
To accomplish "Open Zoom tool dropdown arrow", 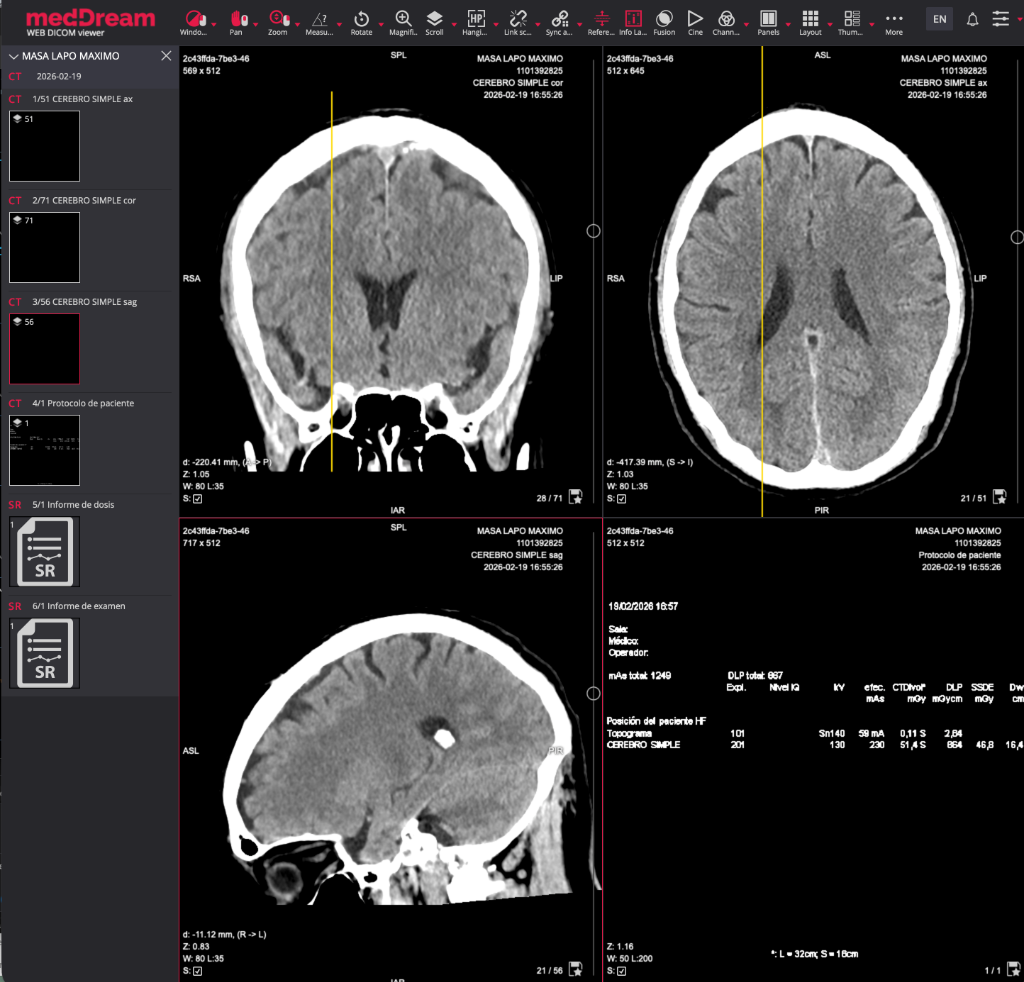I will pyautogui.click(x=297, y=25).
